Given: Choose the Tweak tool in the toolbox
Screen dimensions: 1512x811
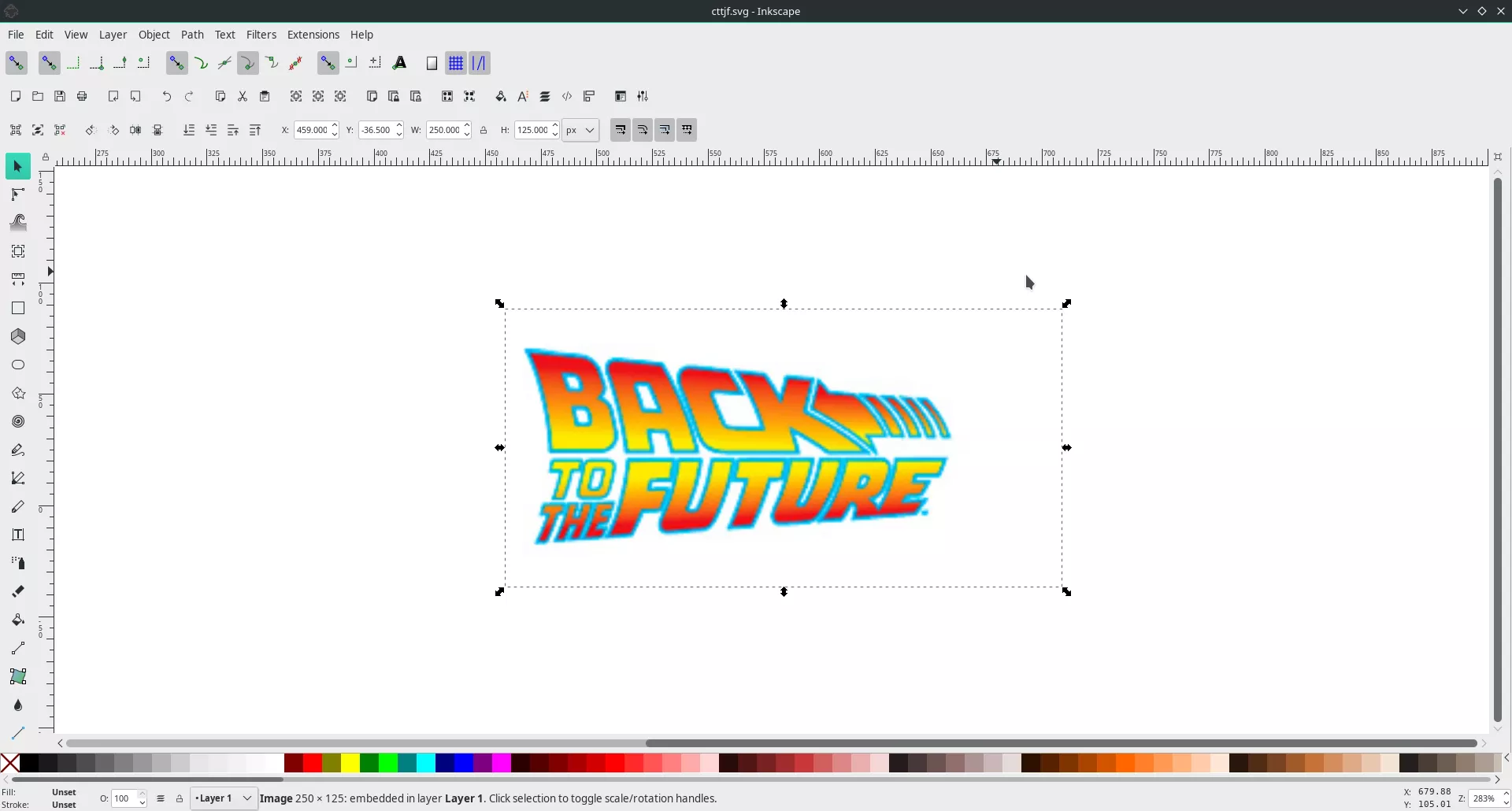Looking at the screenshot, I should [x=18, y=223].
